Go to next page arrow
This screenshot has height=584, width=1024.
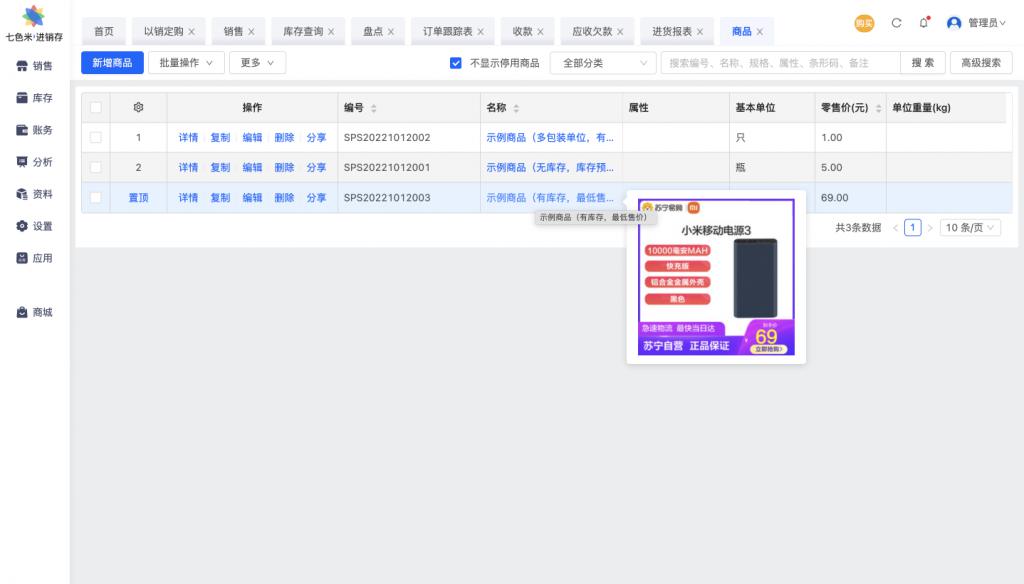coord(930,228)
